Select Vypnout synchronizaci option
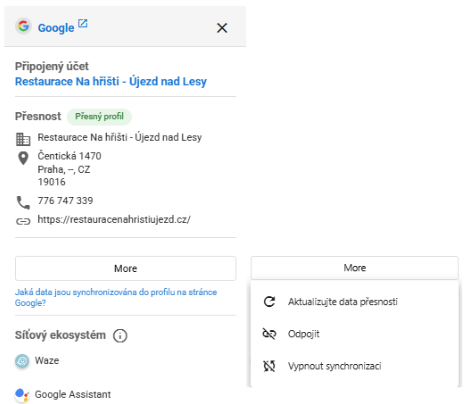473x404 pixels. coord(355,366)
